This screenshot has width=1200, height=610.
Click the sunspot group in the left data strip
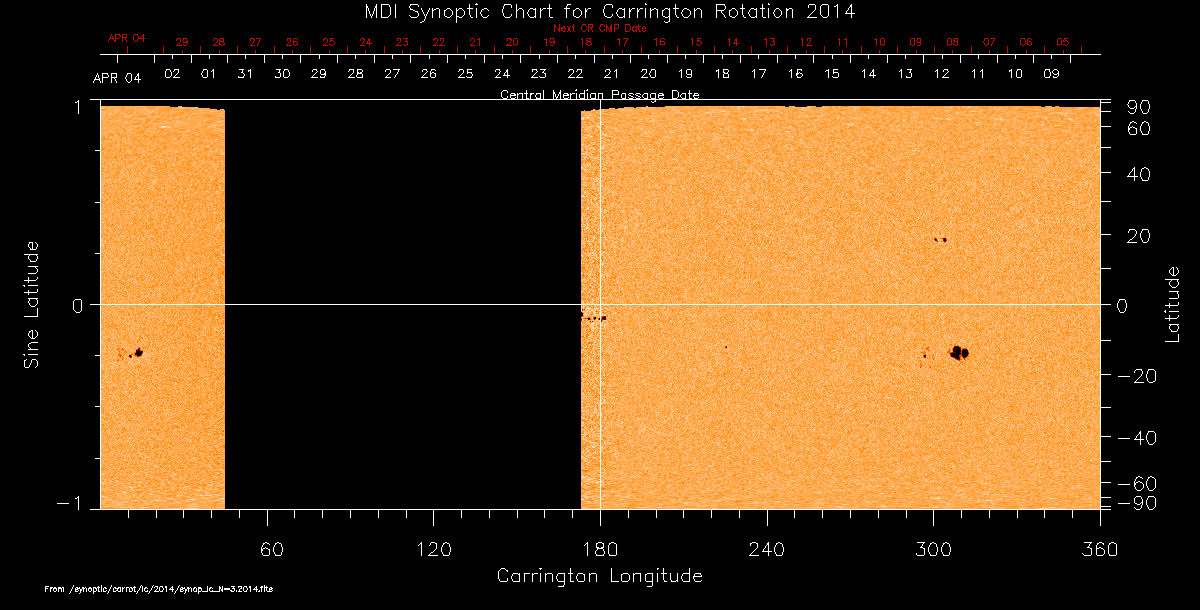click(137, 353)
